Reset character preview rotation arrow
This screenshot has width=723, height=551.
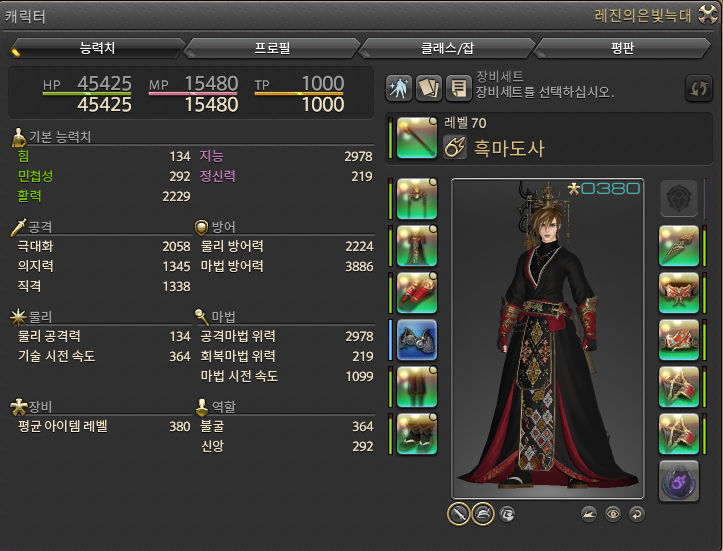[x=637, y=514]
